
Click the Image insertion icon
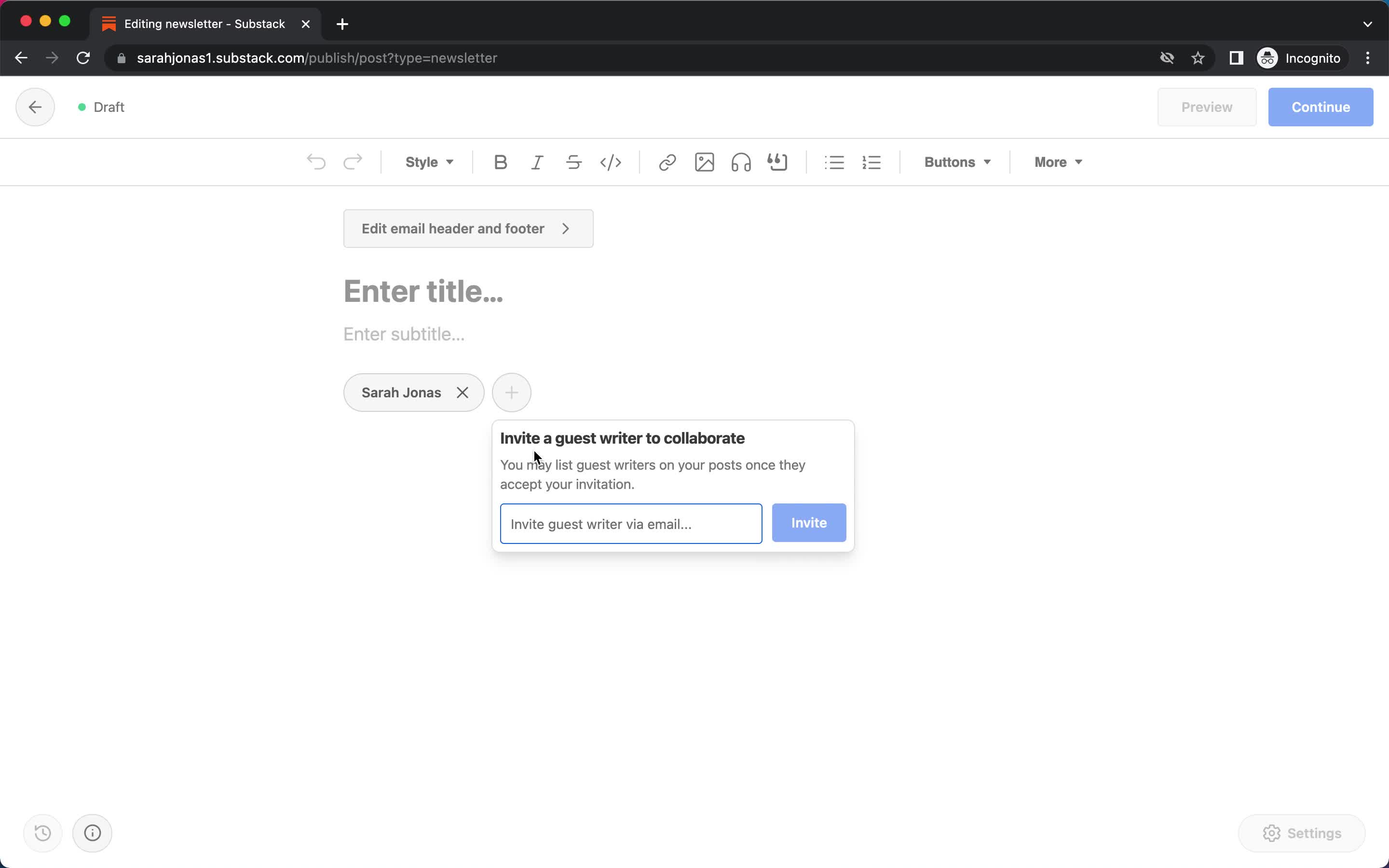point(704,162)
